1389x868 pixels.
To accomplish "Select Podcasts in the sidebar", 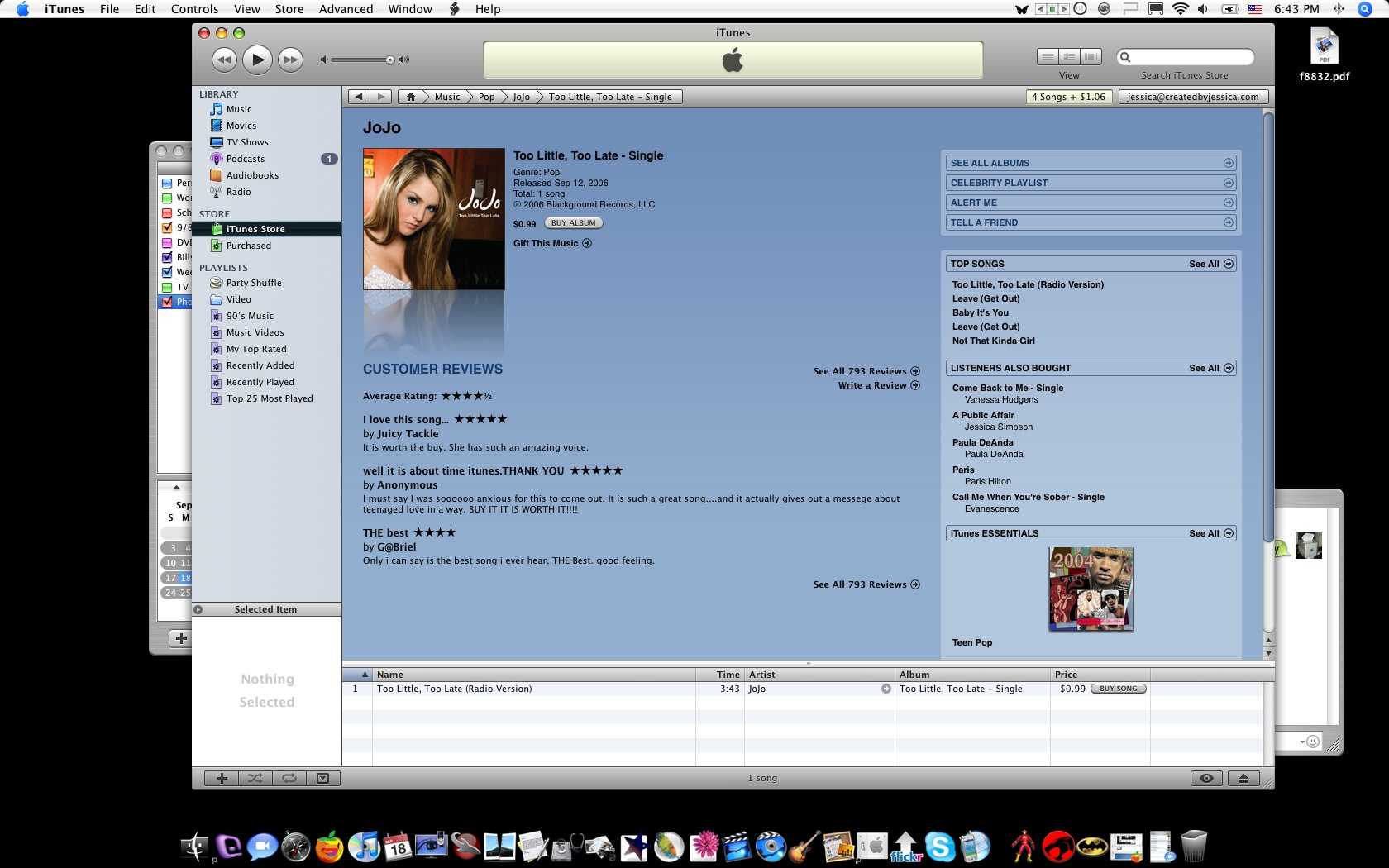I will pos(246,159).
